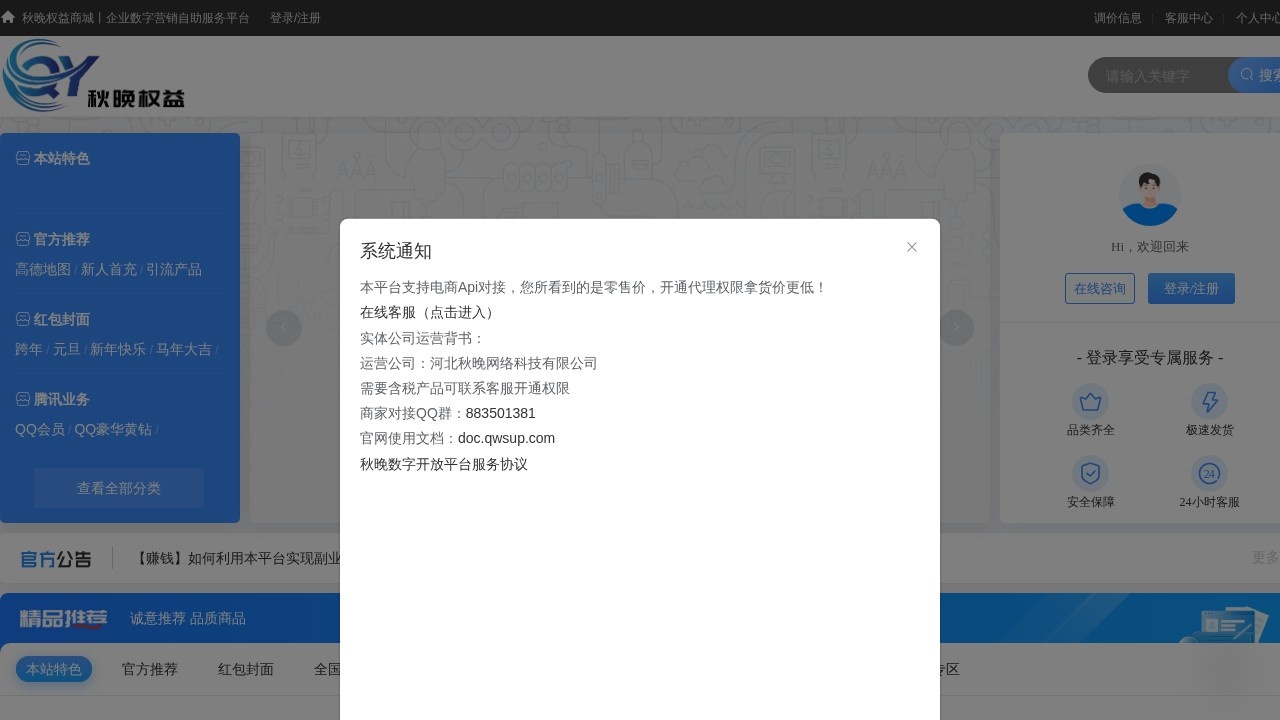Open the 【赚钱】 announcement headline

point(236,558)
